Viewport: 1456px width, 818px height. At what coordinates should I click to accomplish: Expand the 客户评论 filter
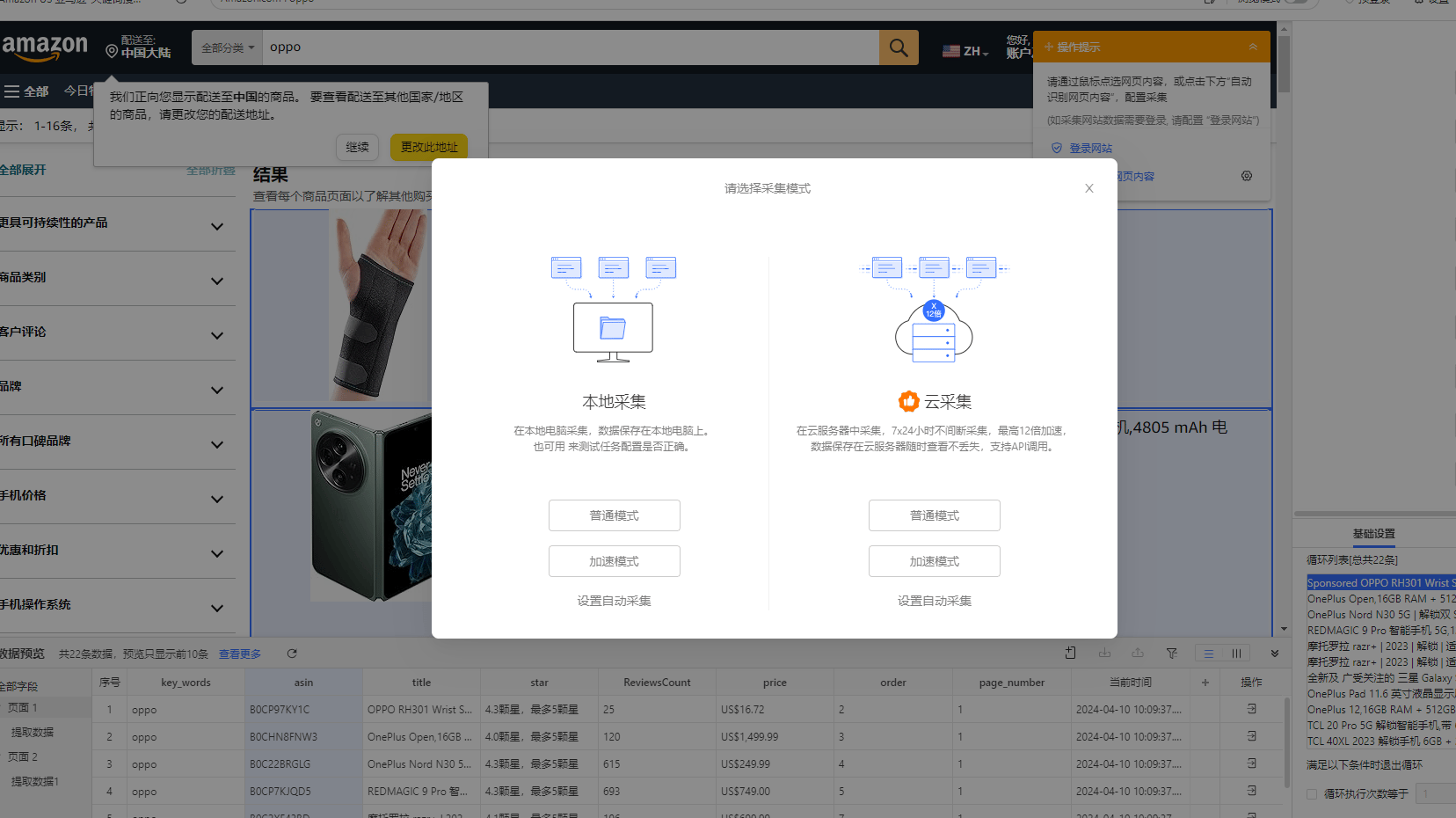coord(217,335)
